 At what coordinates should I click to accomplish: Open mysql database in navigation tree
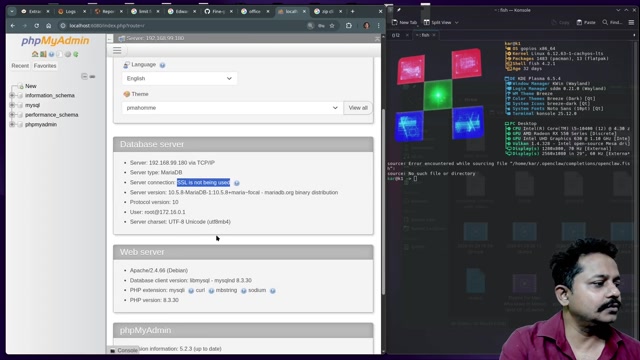tap(32, 105)
